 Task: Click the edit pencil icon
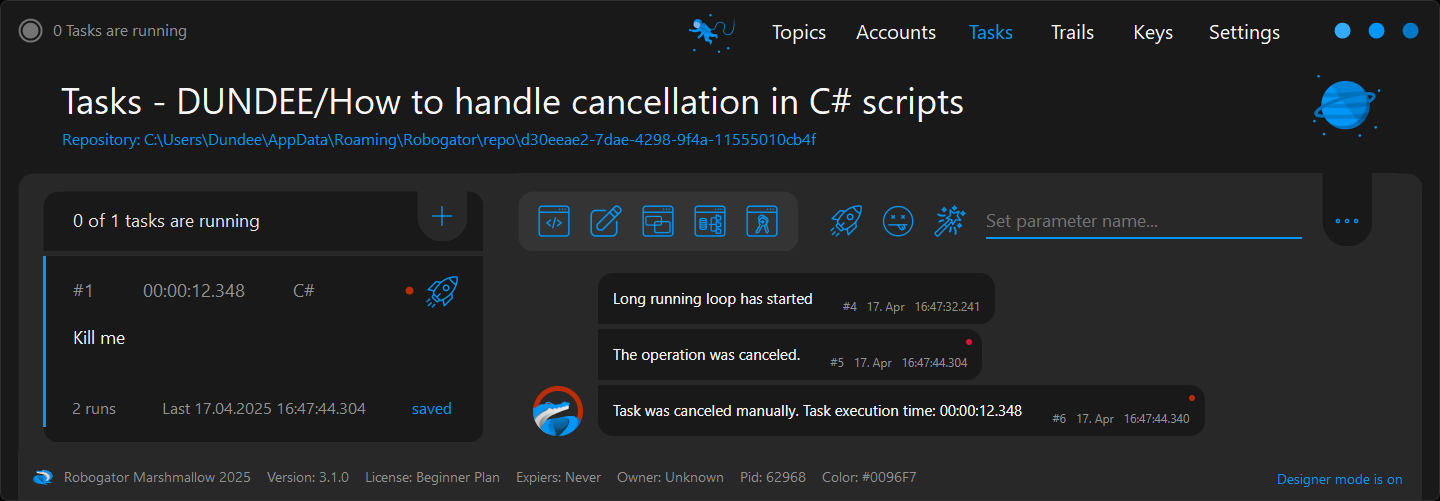click(x=606, y=221)
